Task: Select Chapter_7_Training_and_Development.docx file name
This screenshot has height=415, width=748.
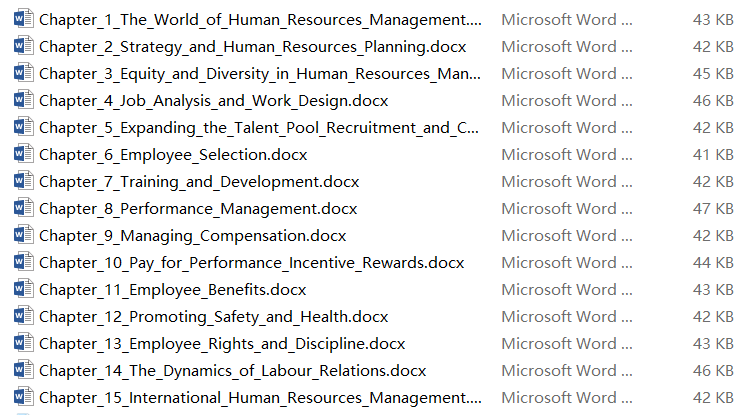Action: (x=199, y=182)
